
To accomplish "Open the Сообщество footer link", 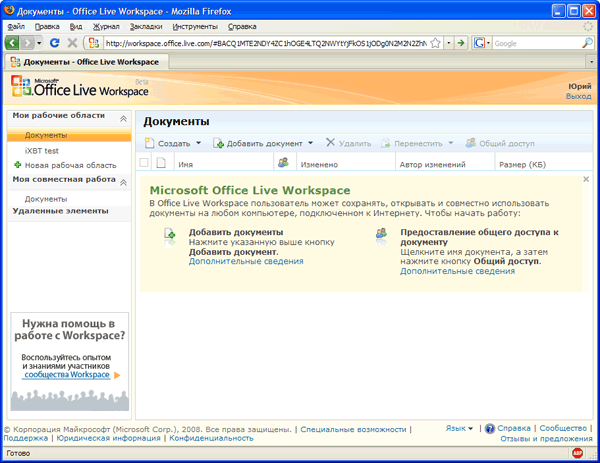I will pyautogui.click(x=563, y=428).
